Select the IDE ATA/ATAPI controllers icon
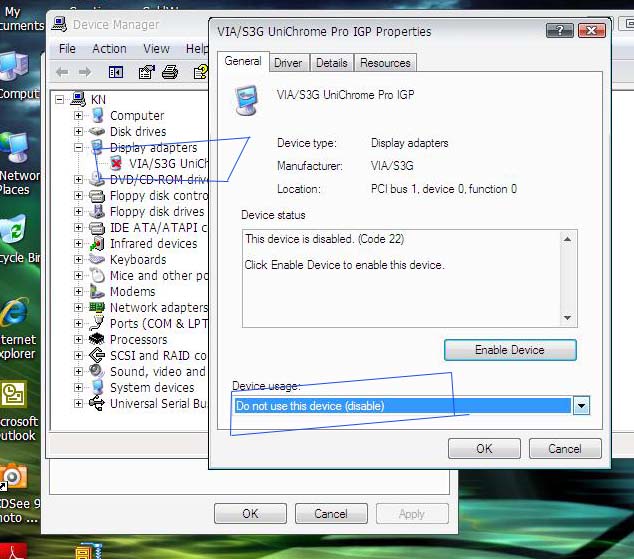 tap(97, 228)
